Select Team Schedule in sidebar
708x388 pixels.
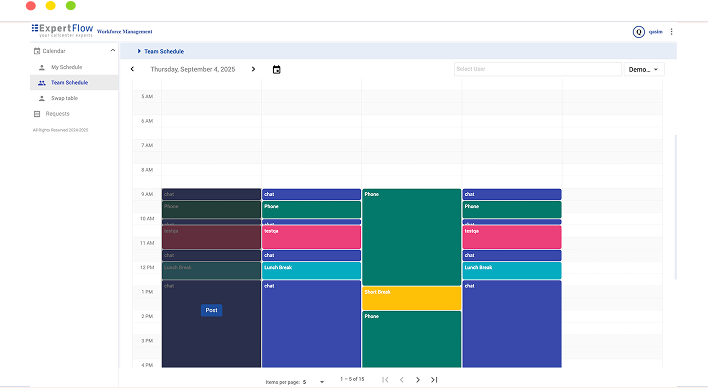(74, 83)
